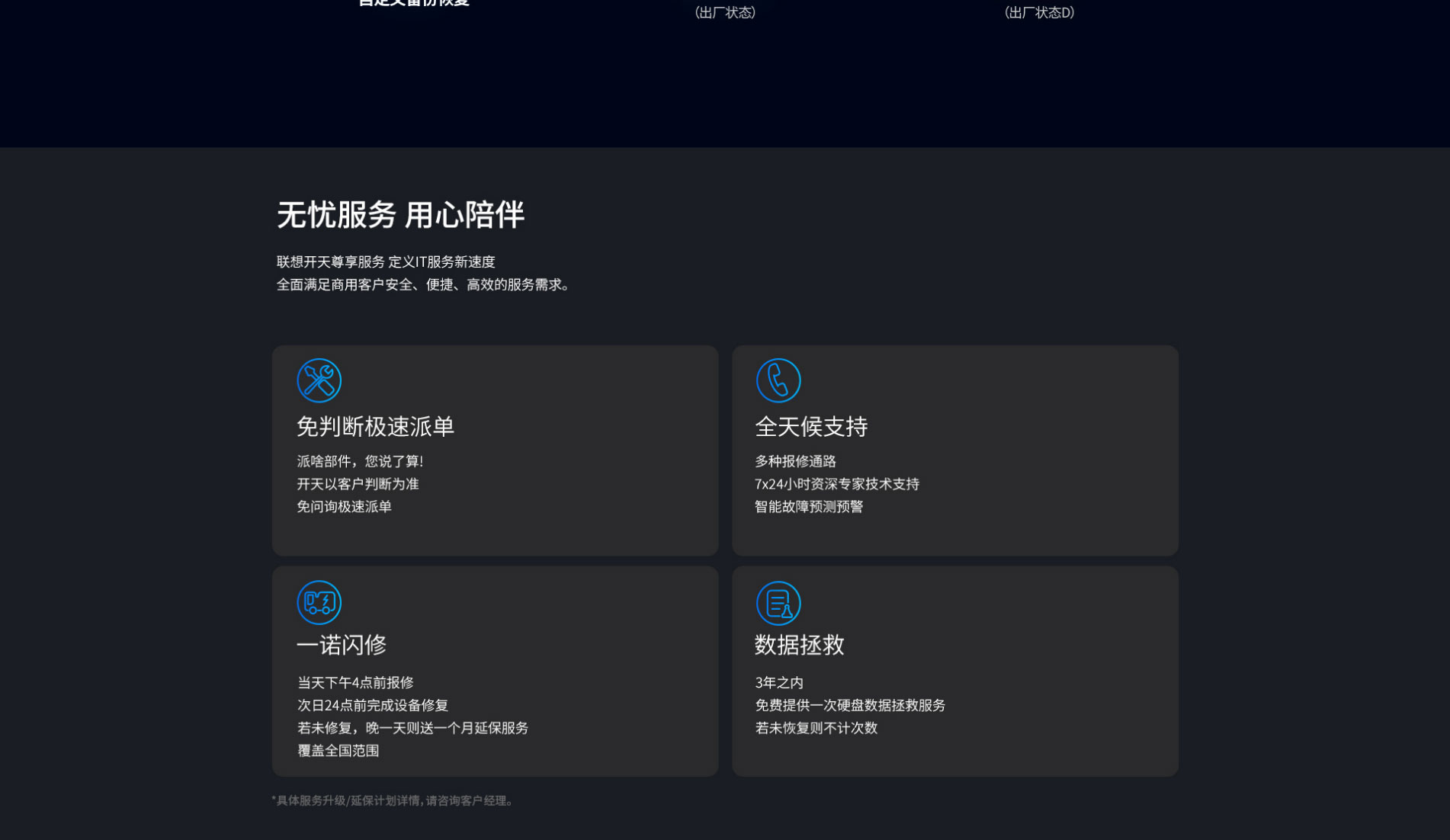The image size is (1450, 840).
Task: Click the footnote about 服务升级/延保计划
Action: [x=393, y=801]
